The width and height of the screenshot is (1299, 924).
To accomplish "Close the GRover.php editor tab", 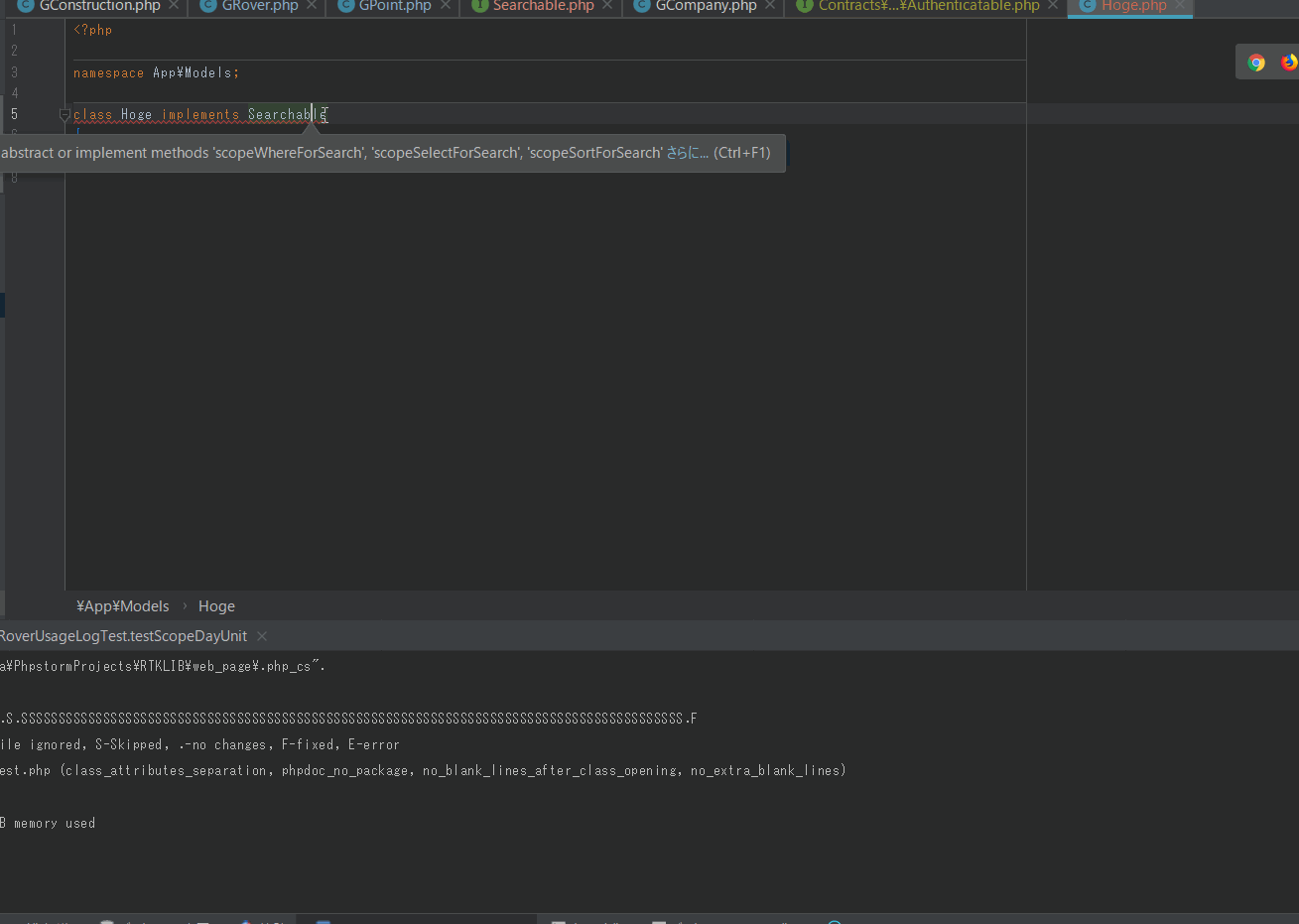I will [x=312, y=6].
